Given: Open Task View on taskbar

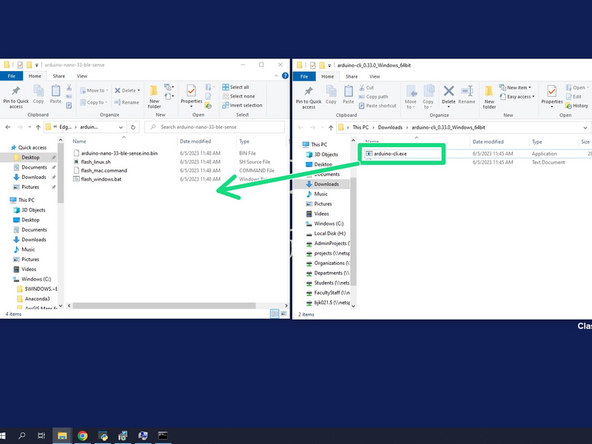Looking at the screenshot, I should click(42, 436).
